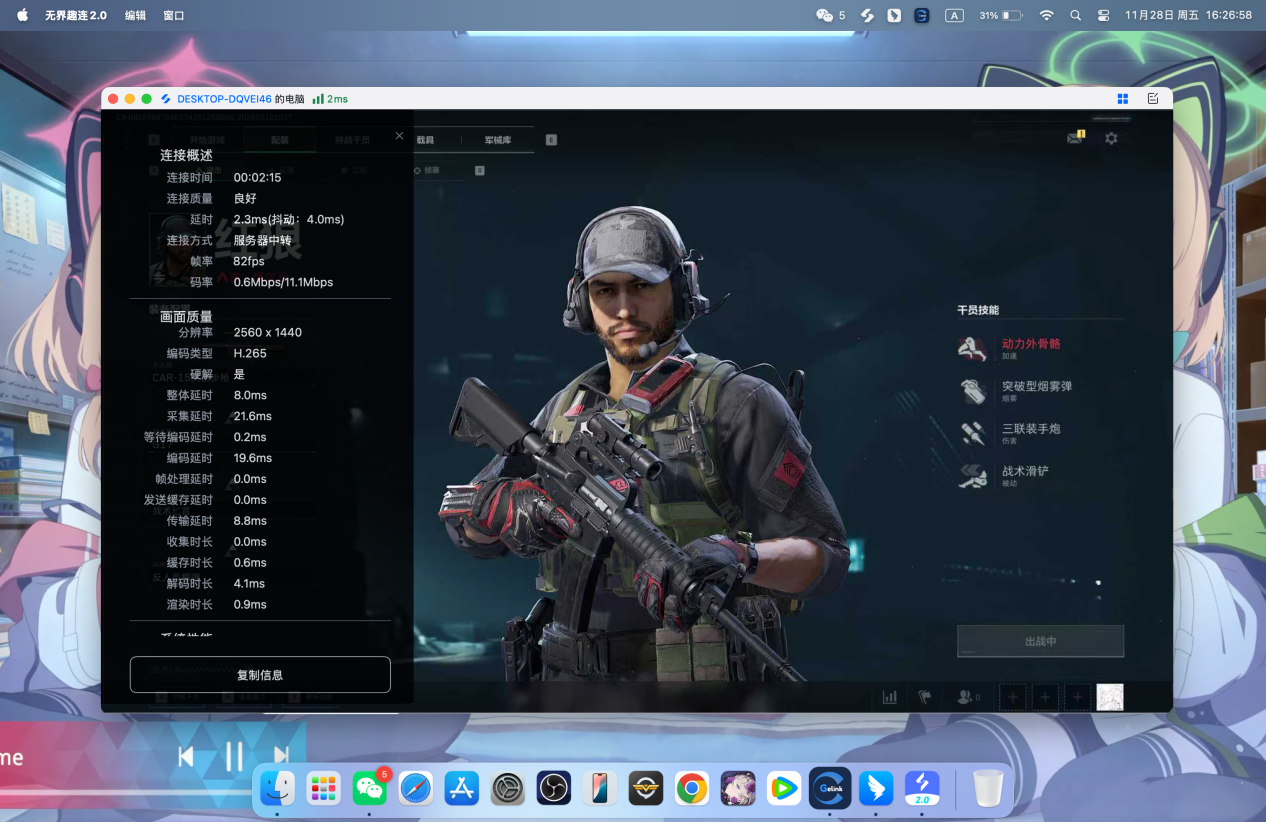
Task: Open the bar chart stats icon
Action: click(x=889, y=697)
